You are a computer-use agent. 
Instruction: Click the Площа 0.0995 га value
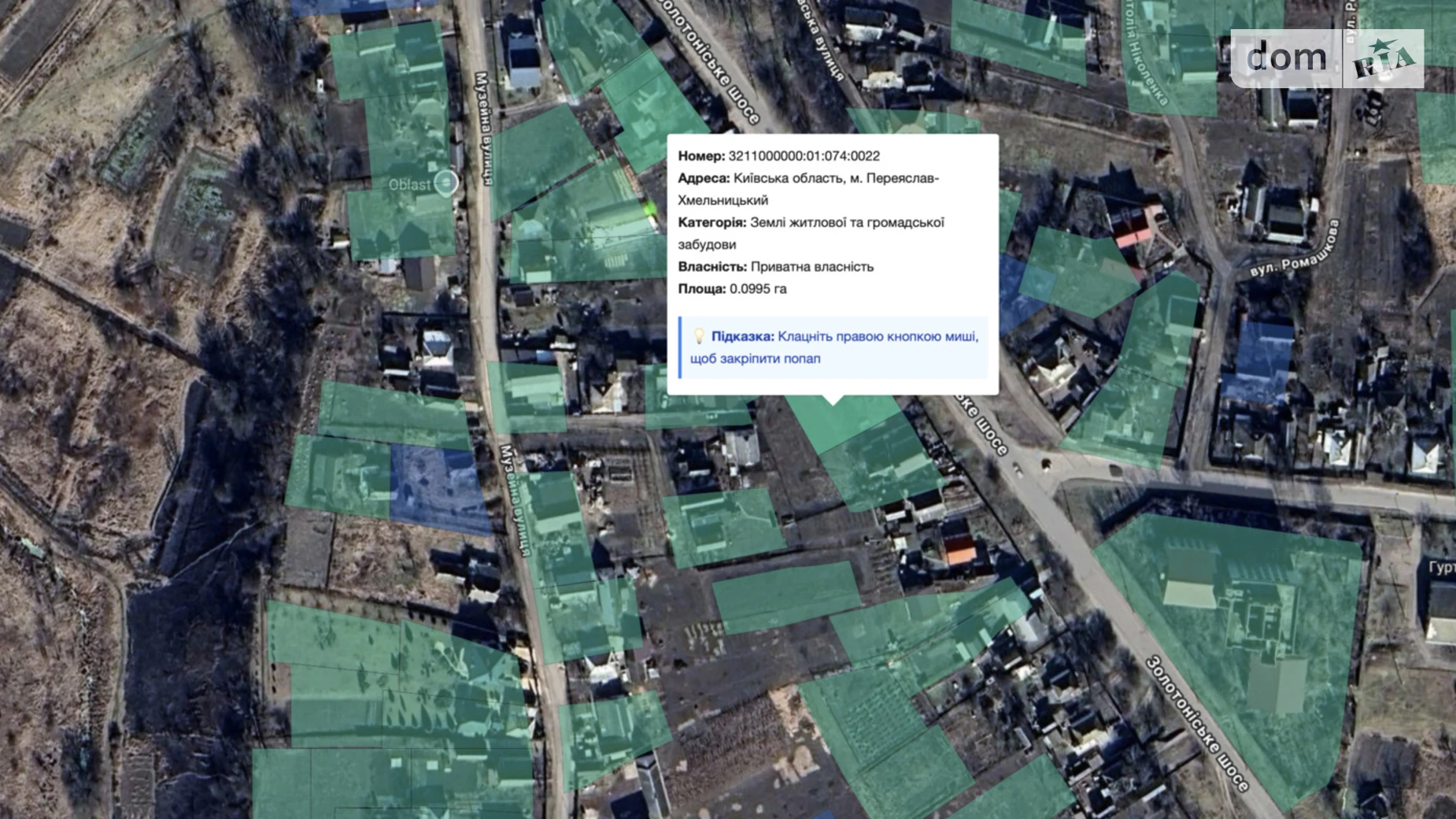pyautogui.click(x=757, y=289)
